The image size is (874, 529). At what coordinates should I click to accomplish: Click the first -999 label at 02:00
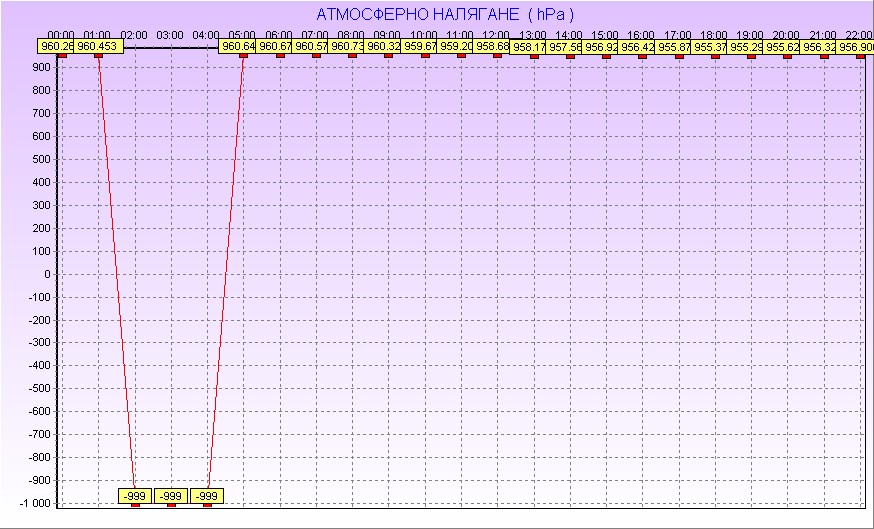[134, 496]
